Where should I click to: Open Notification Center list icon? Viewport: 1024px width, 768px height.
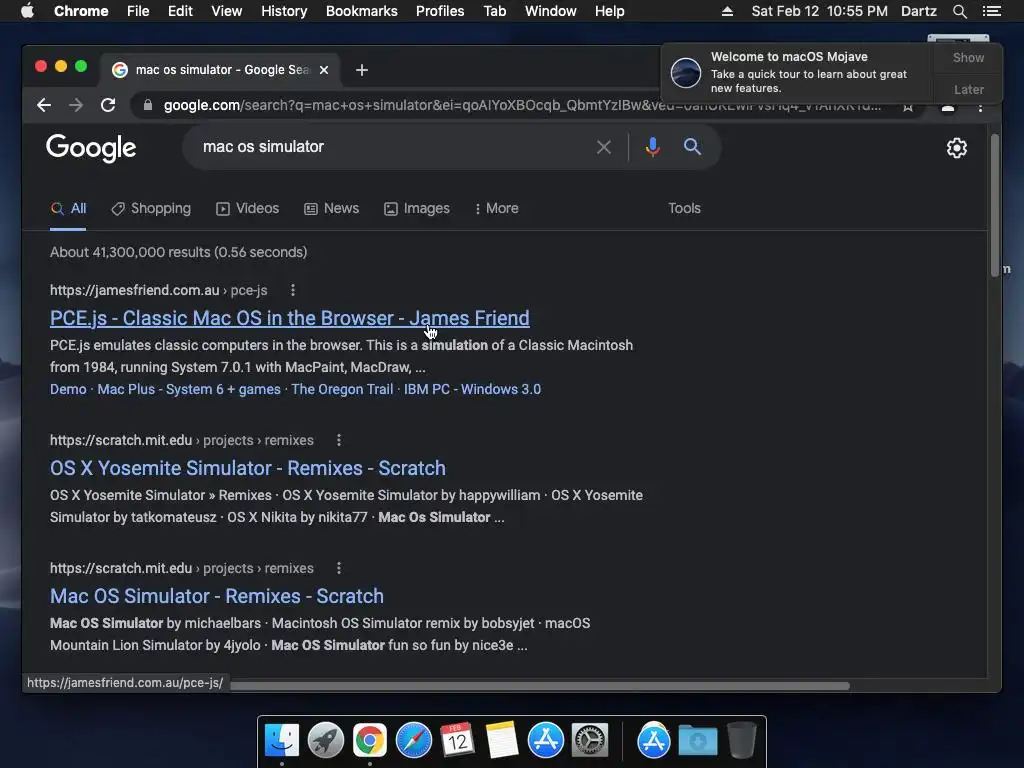pos(991,11)
